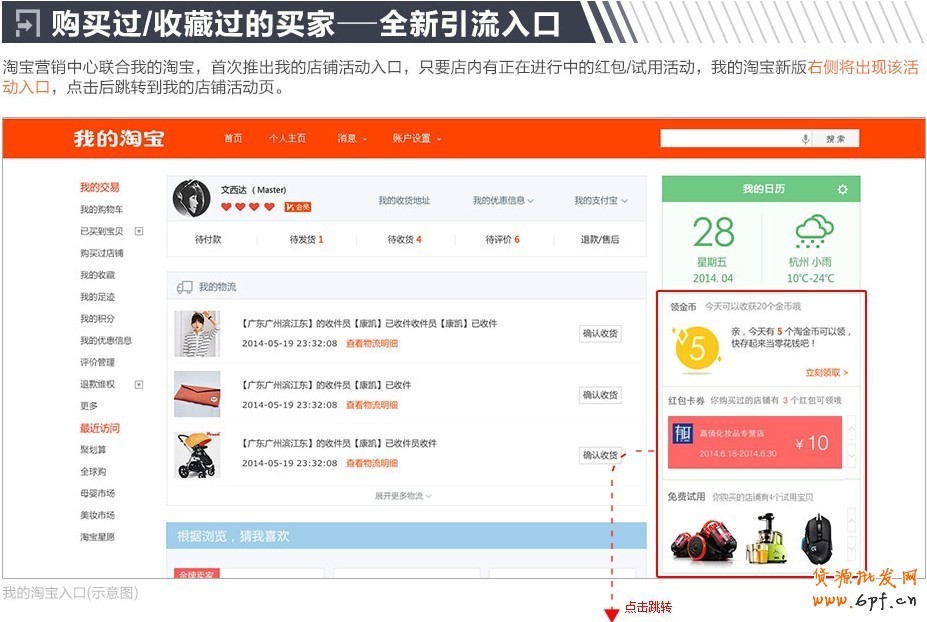The image size is (927, 622).
Task: Click the top search input field
Action: click(730, 139)
